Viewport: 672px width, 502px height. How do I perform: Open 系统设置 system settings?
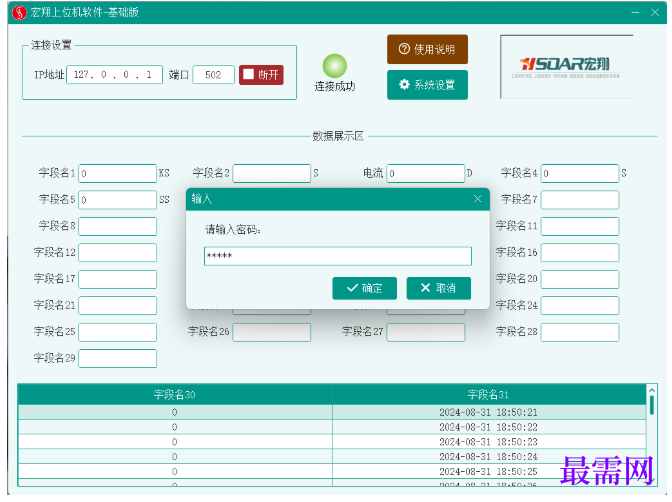coord(427,85)
